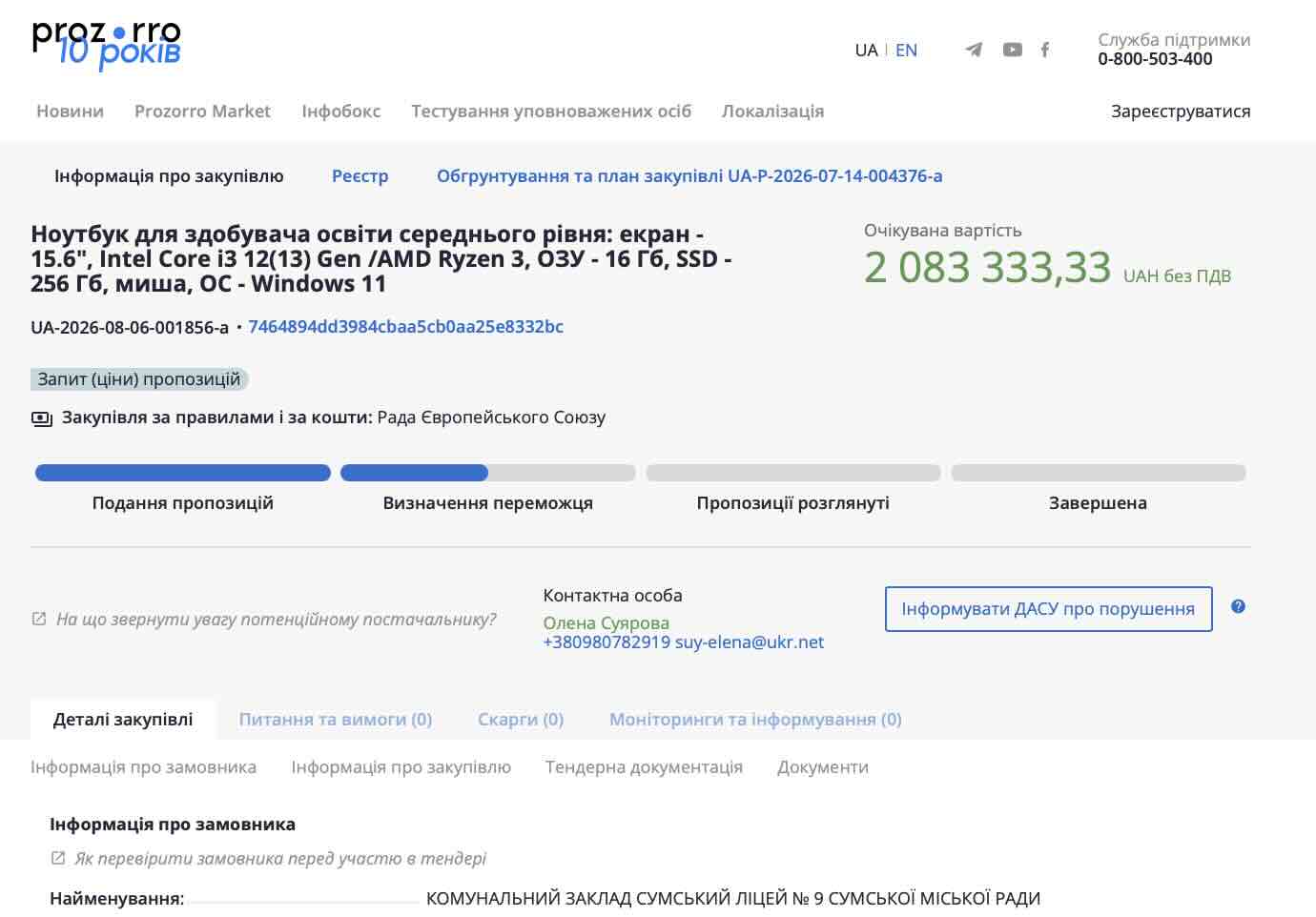Screen dimensions: 1316x917
Task: Switch to Моніторинги та інформування (0) tab
Action: pyautogui.click(x=755, y=719)
